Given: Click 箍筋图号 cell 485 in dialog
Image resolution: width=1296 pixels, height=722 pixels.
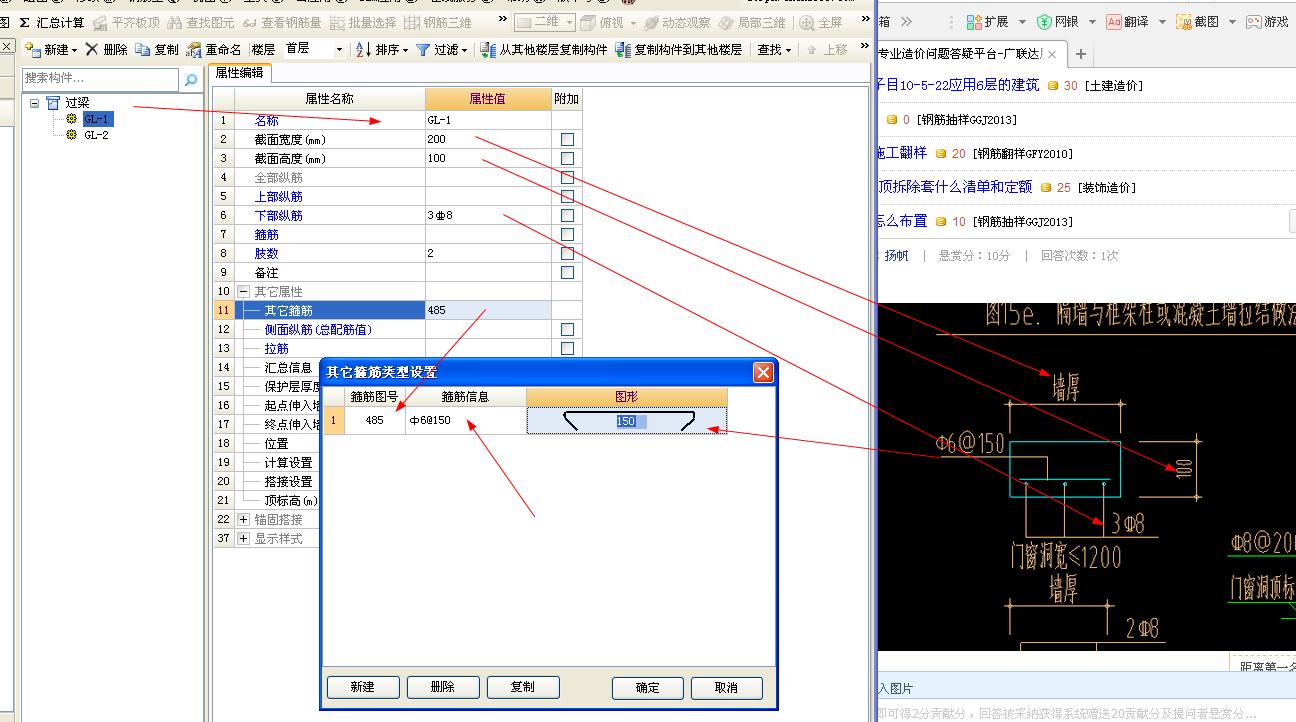Looking at the screenshot, I should [375, 421].
